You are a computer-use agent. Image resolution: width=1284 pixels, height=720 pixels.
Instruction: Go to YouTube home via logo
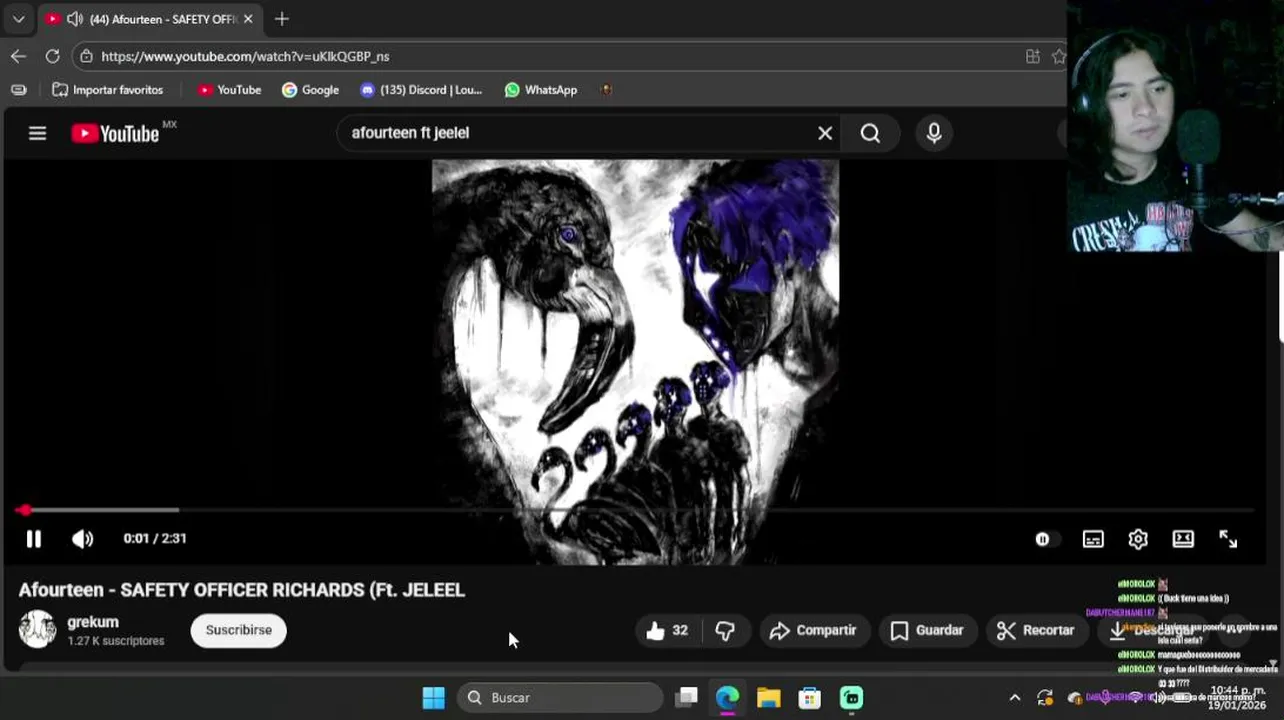pos(115,133)
